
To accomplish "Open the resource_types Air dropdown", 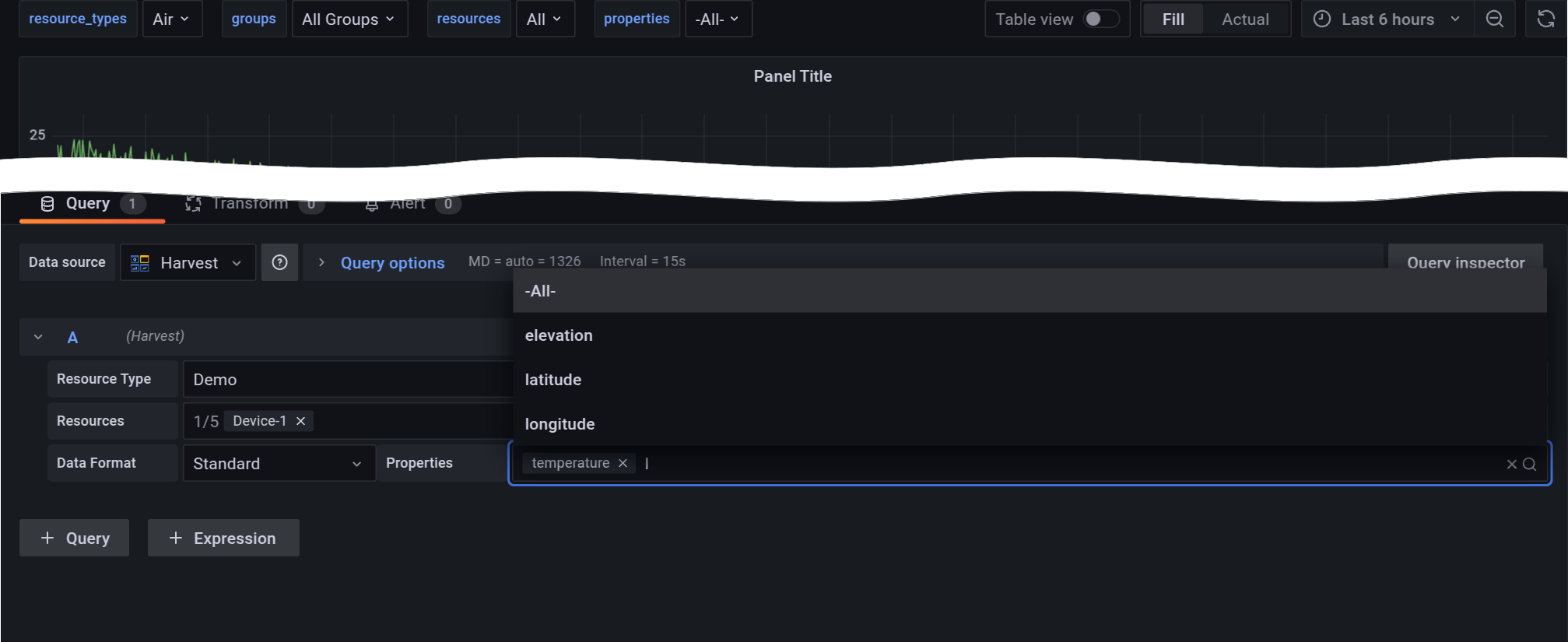I will (172, 19).
